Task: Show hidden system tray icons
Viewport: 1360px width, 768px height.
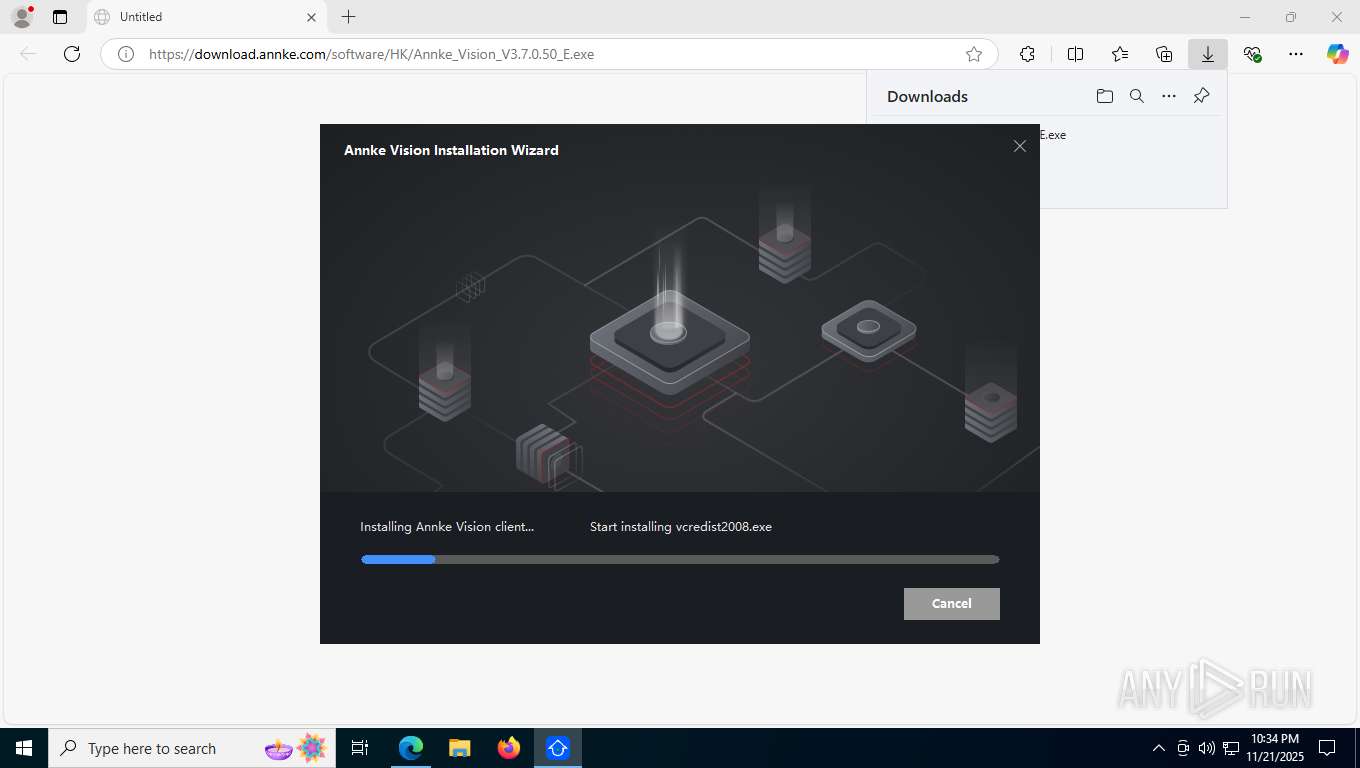Action: coord(1159,748)
